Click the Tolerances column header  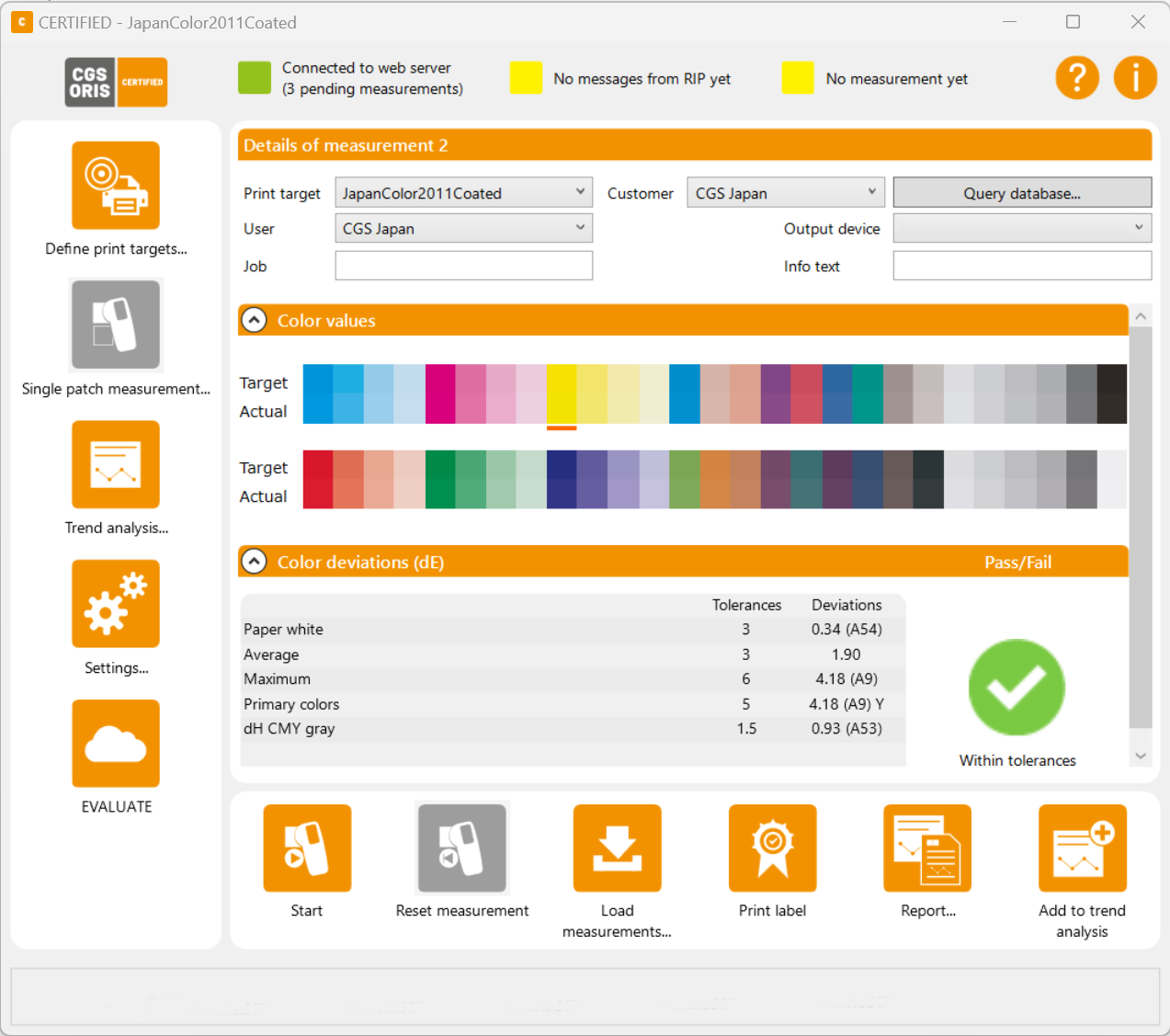coord(746,605)
